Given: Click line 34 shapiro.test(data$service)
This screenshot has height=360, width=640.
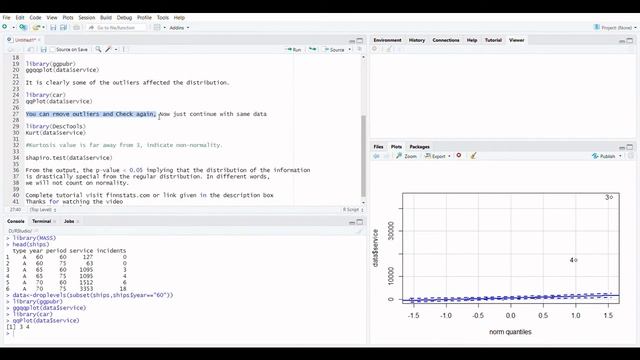Looking at the screenshot, I should tap(69, 158).
